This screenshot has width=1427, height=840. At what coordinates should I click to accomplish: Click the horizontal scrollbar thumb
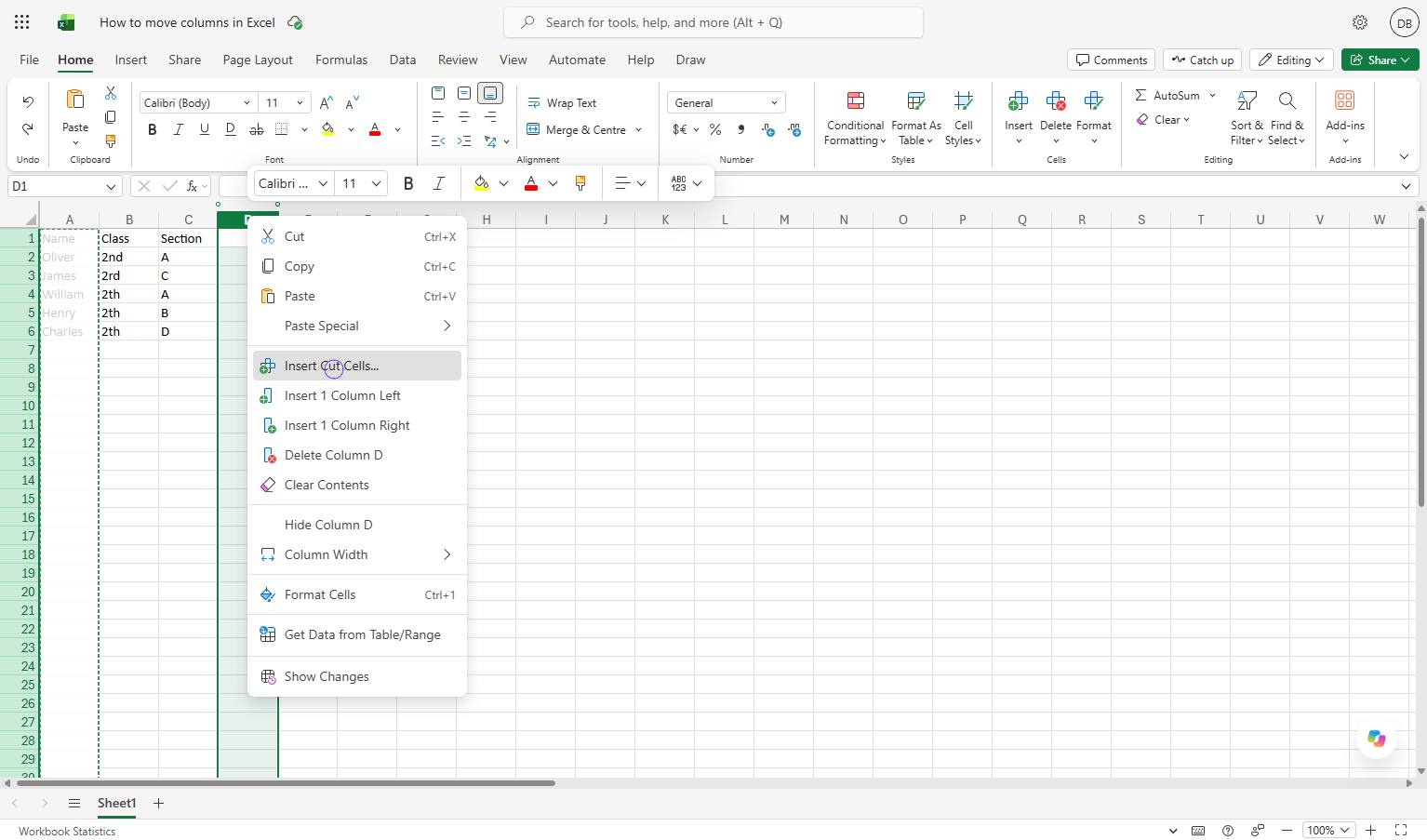pos(287,783)
